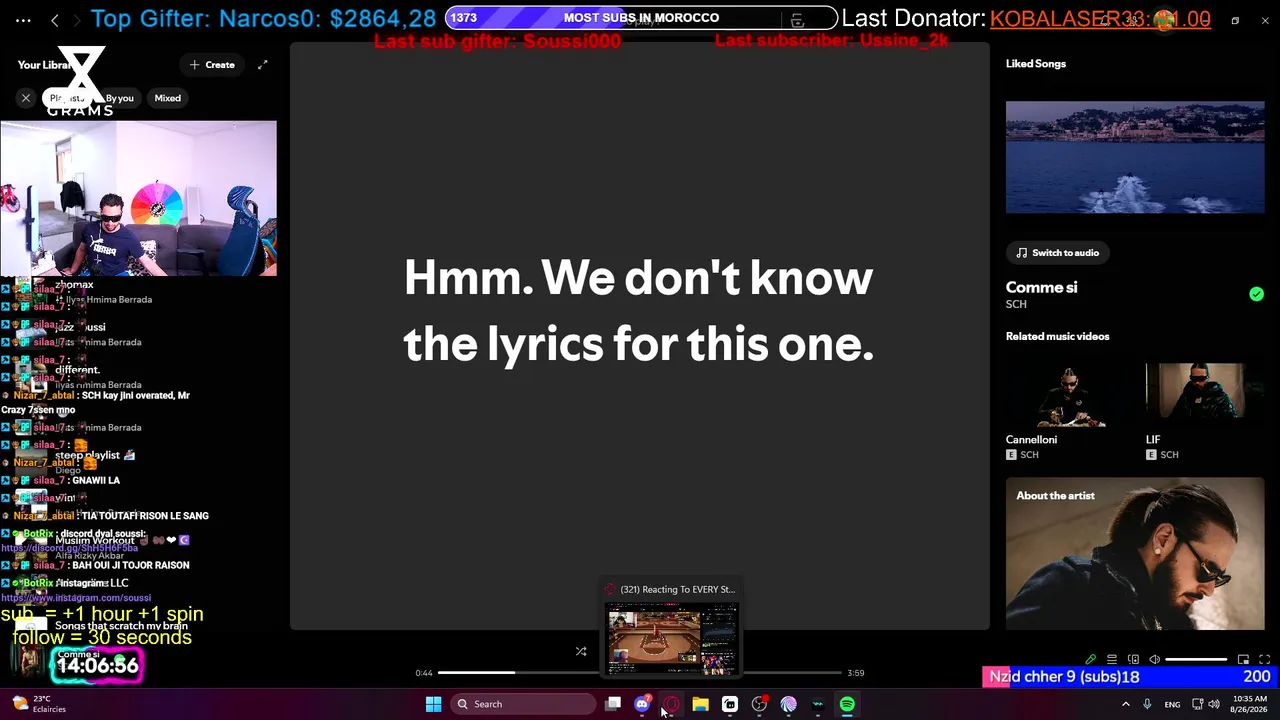Click Switch to audio button
Image resolution: width=1280 pixels, height=720 pixels.
coord(1058,253)
